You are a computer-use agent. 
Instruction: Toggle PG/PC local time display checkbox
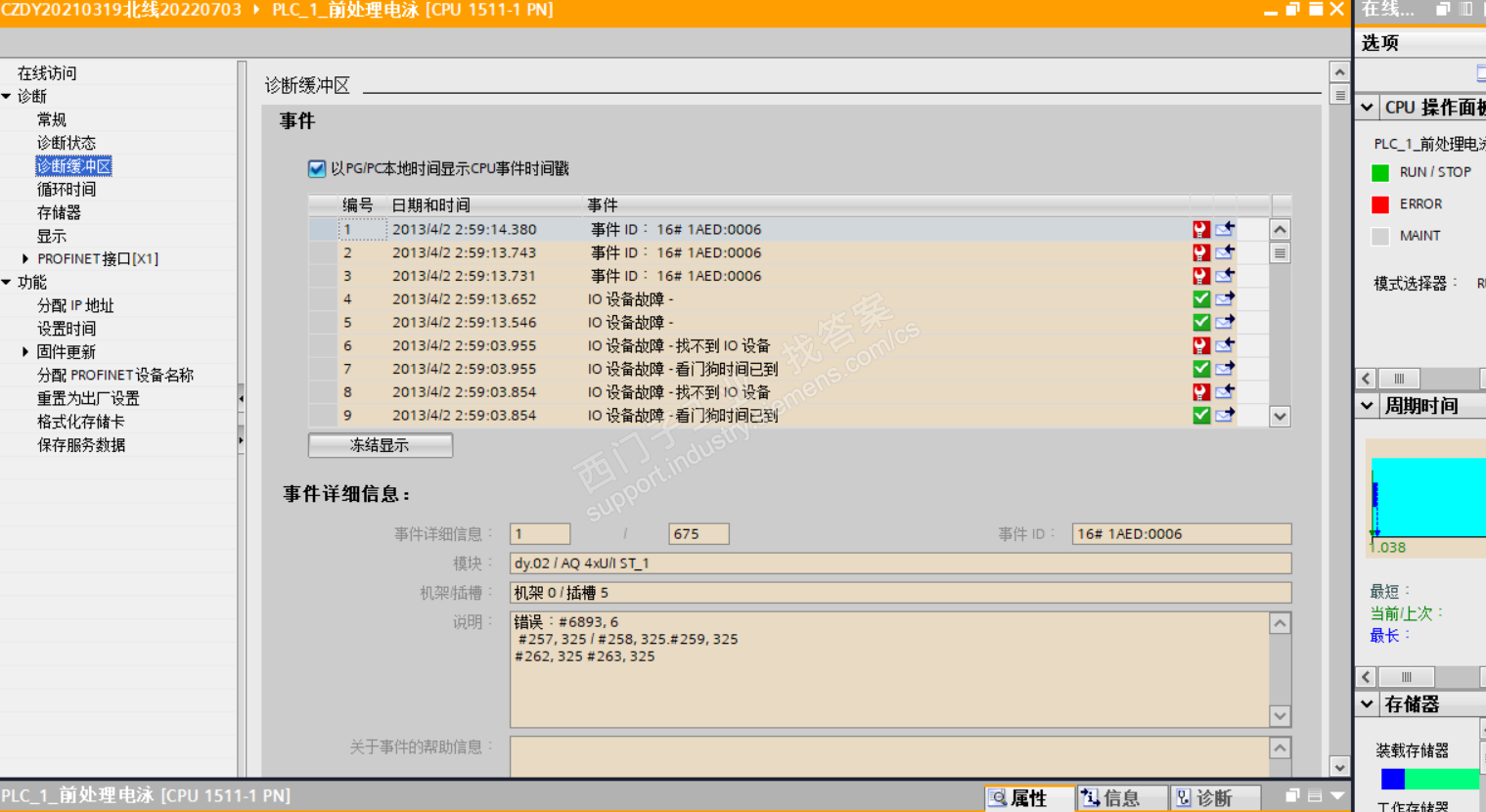point(317,169)
